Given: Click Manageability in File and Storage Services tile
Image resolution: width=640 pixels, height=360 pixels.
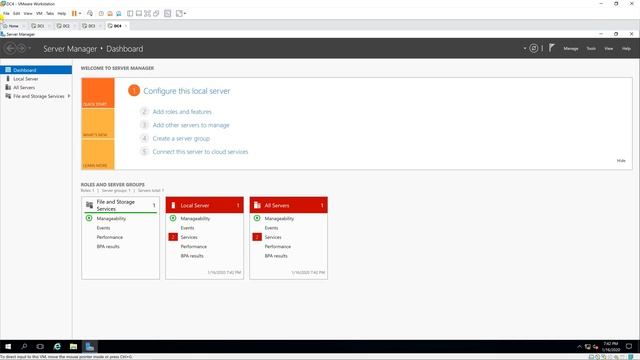Looking at the screenshot, I should point(111,218).
